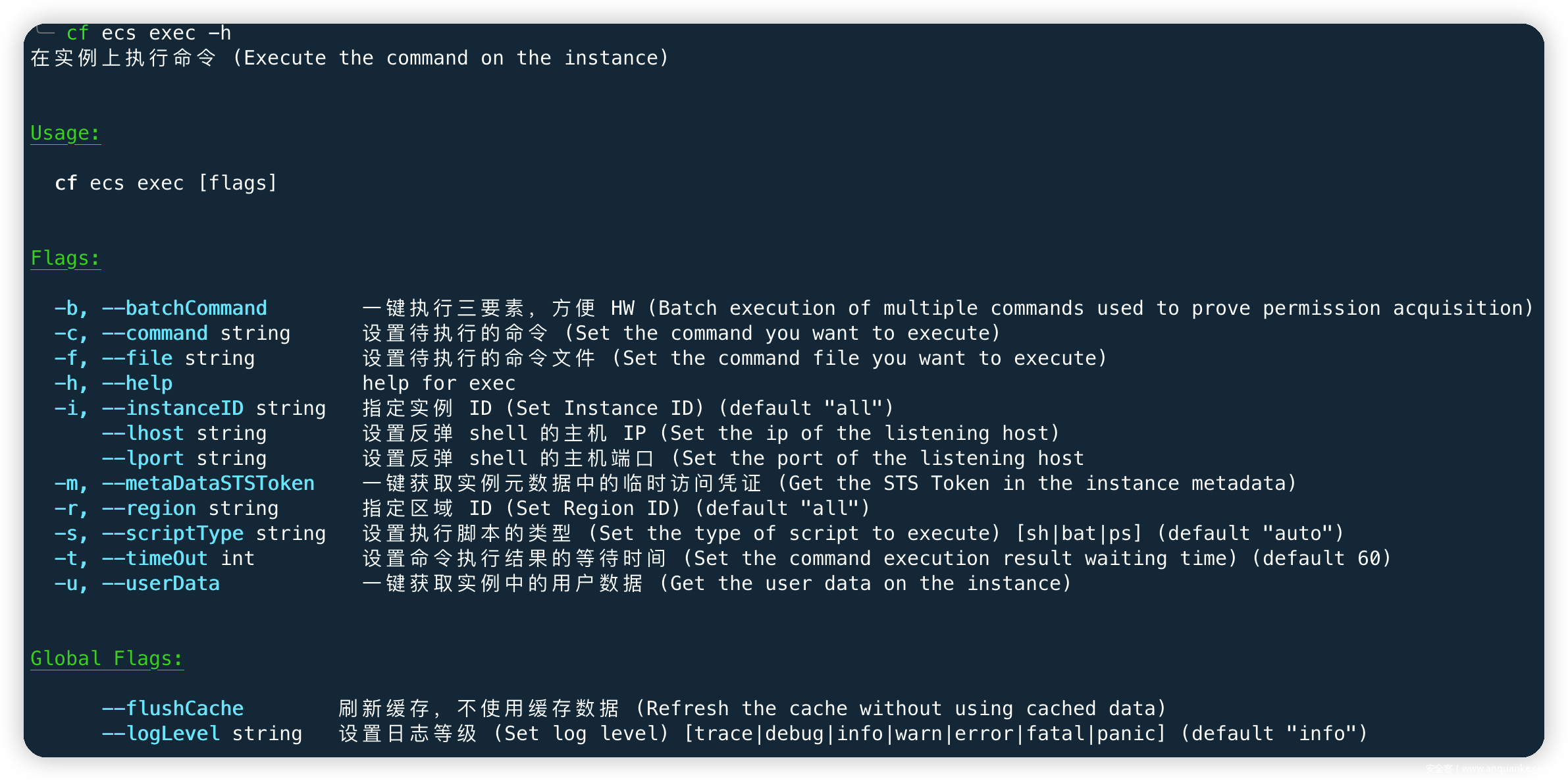Click the underlined Usage: heading
The width and height of the screenshot is (1568, 781).
[65, 133]
